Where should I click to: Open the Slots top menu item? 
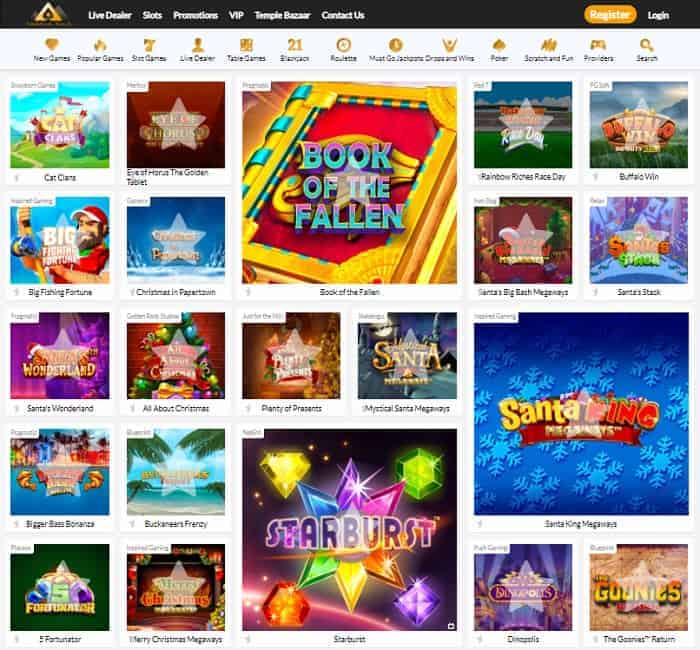tap(152, 15)
